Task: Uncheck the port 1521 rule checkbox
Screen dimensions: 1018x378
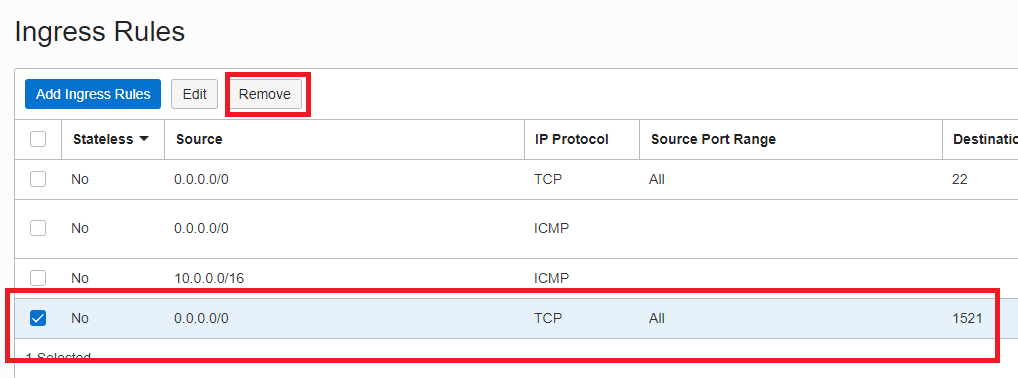Action: 38,318
